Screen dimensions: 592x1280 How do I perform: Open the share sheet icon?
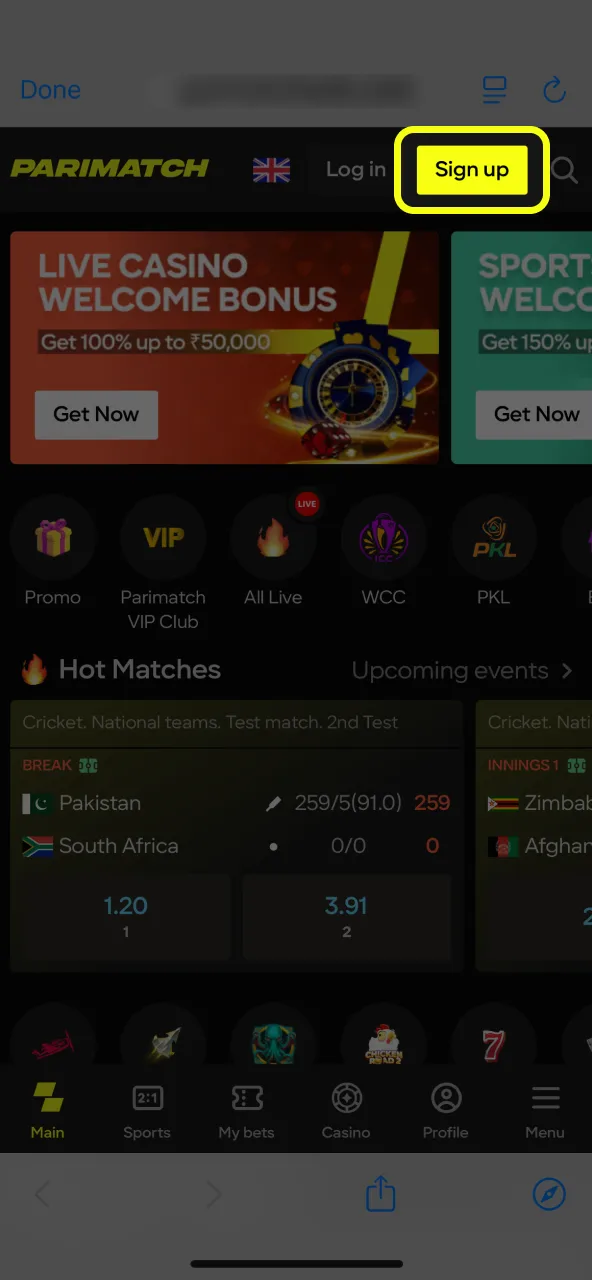[381, 1193]
